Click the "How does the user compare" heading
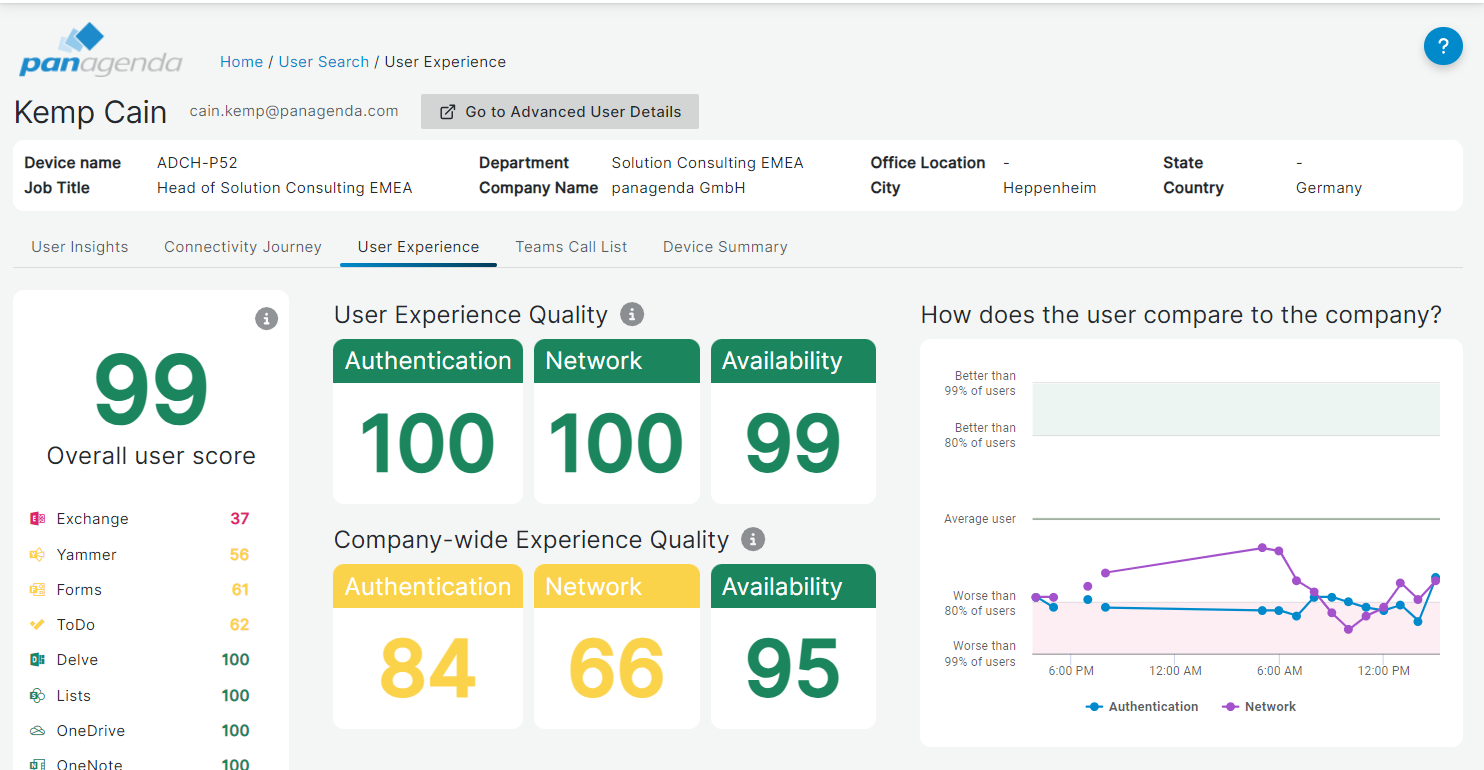The height and width of the screenshot is (770, 1484). pyautogui.click(x=1181, y=315)
